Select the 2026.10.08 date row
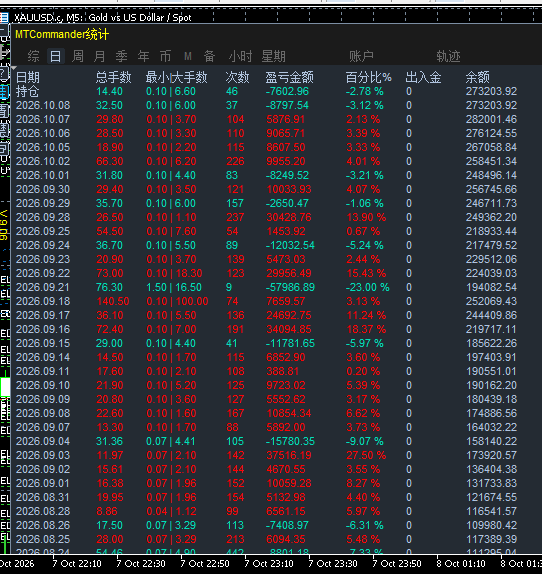This screenshot has width=542, height=574. (x=43, y=105)
